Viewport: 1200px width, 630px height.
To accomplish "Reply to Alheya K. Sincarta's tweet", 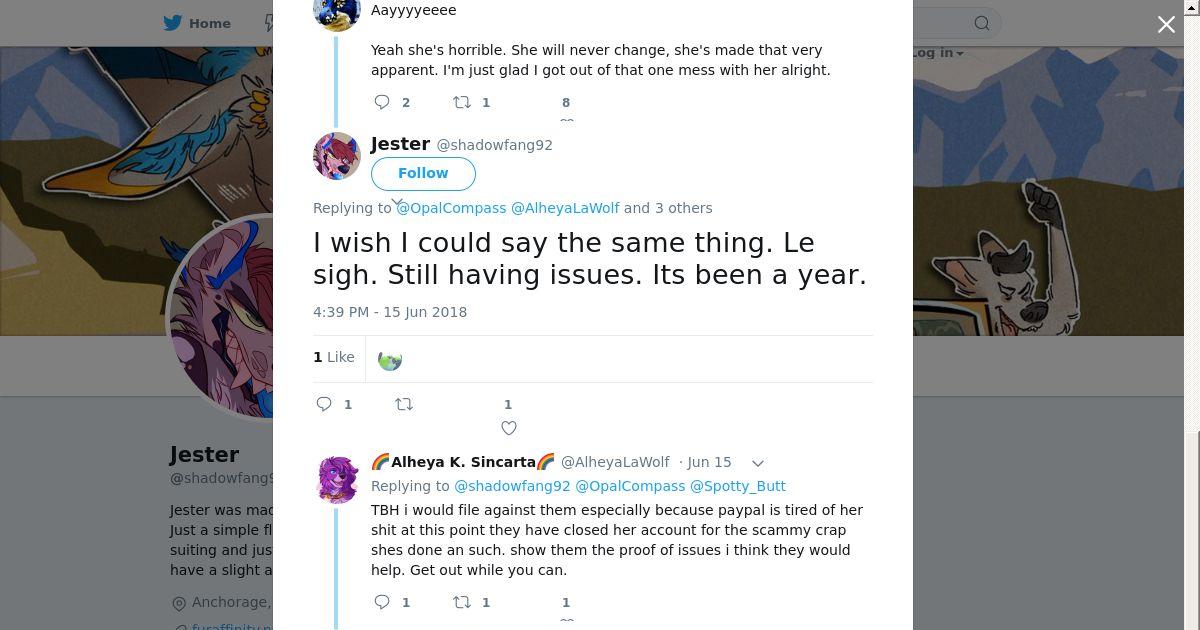I will point(382,602).
